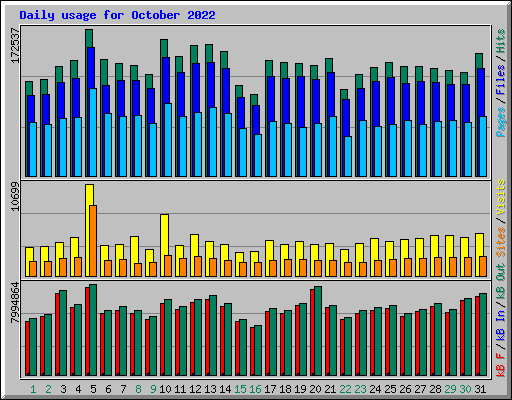Select day 23 on the x-axis

pos(360,389)
